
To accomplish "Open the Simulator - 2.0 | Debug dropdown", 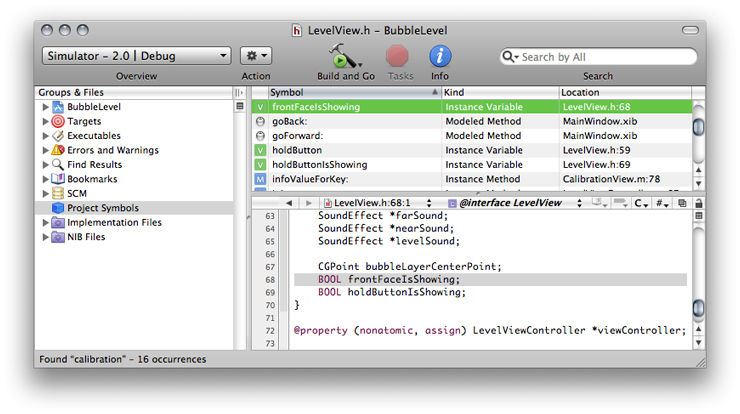I will coord(137,56).
